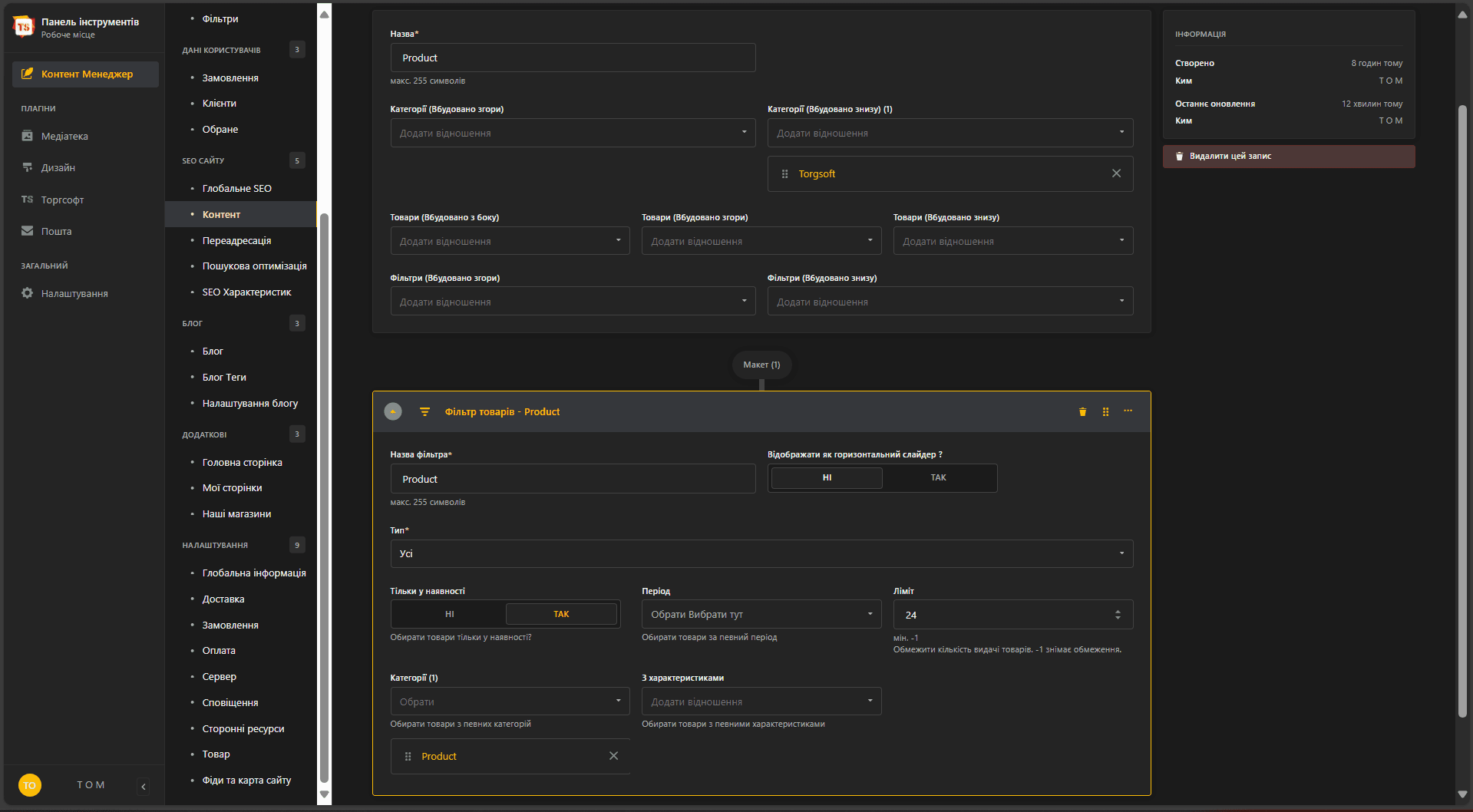Open the Період dropdown
1473x812 pixels.
761,614
